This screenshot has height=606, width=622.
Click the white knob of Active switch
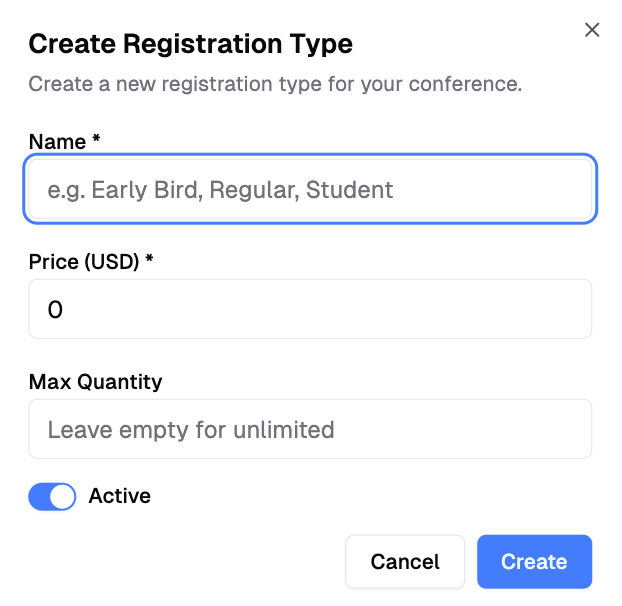point(62,496)
